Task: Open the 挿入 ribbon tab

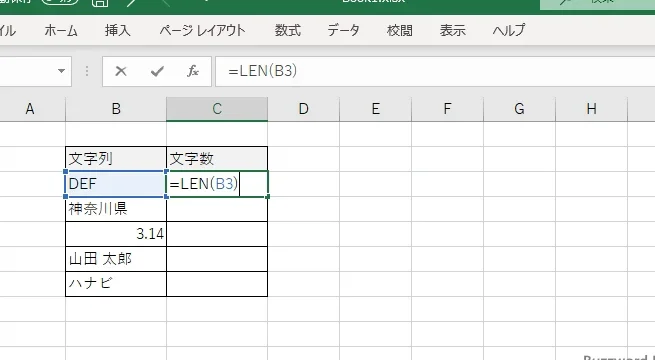Action: coord(117,30)
